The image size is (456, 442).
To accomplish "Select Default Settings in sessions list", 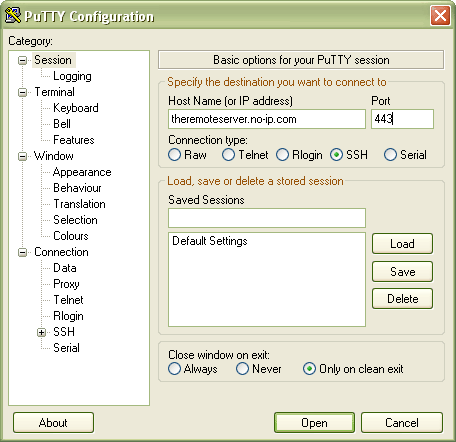I will click(210, 241).
